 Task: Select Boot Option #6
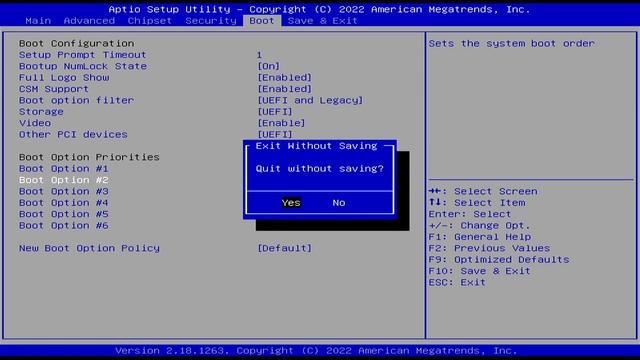pos(63,226)
